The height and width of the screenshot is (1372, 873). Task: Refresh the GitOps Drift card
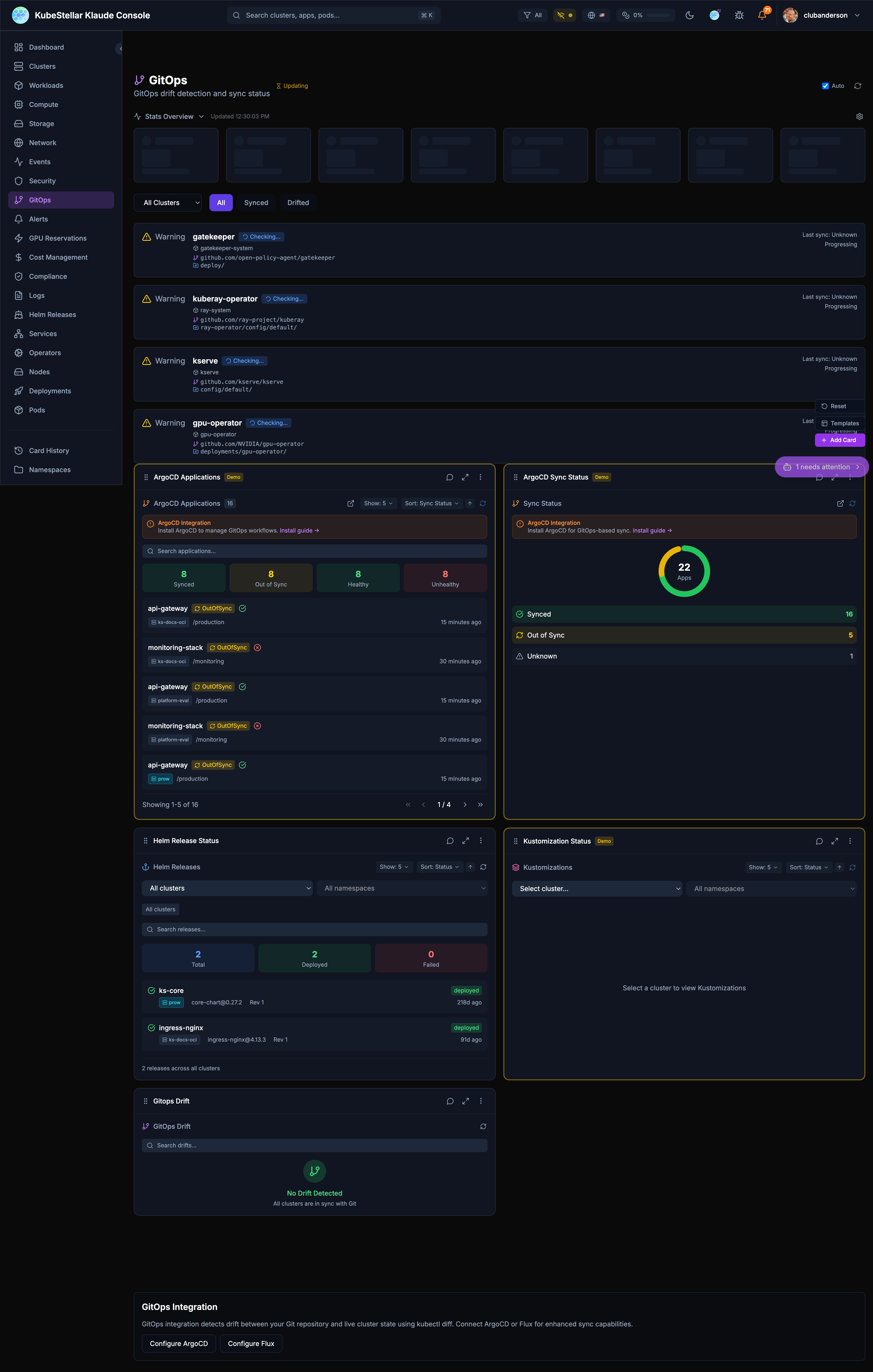483,1126
